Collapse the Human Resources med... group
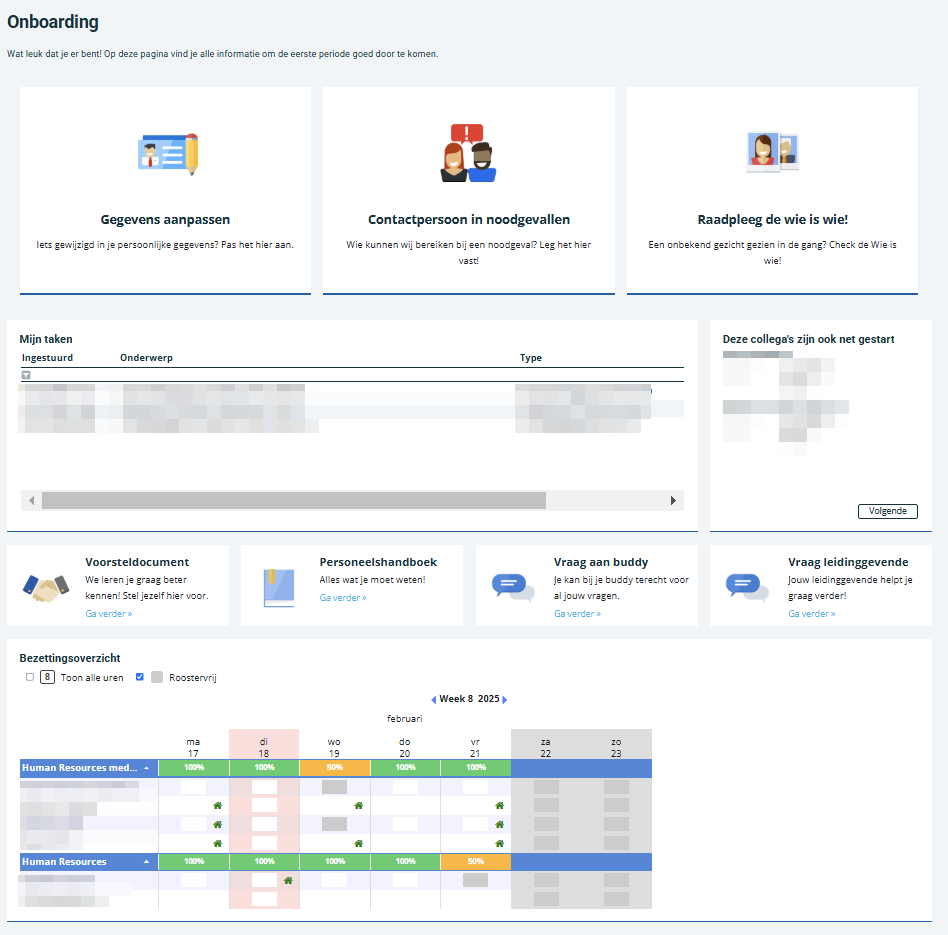Viewport: 948px width, 935px height. [x=146, y=768]
